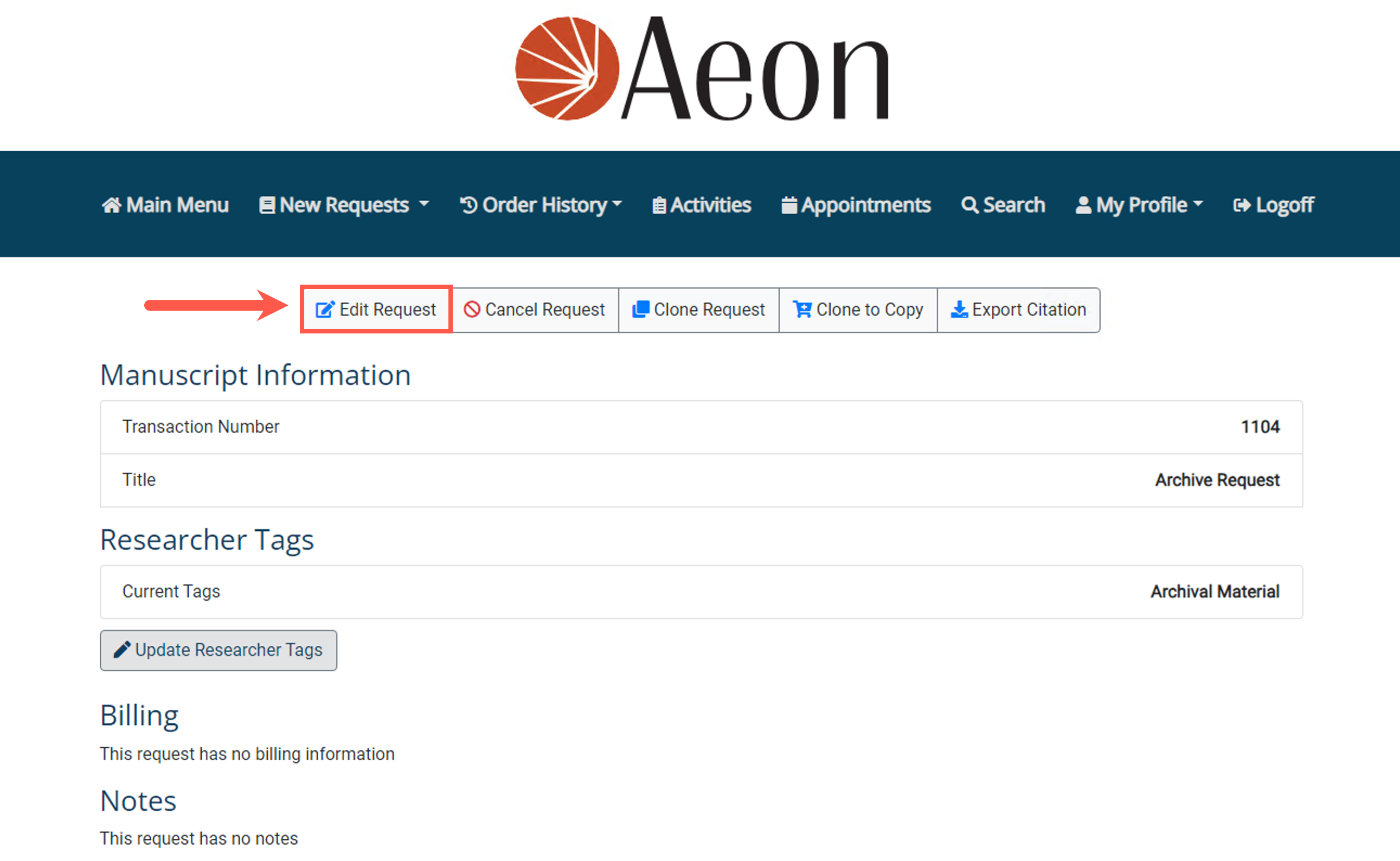Expand the New Requests dropdown

tap(344, 205)
